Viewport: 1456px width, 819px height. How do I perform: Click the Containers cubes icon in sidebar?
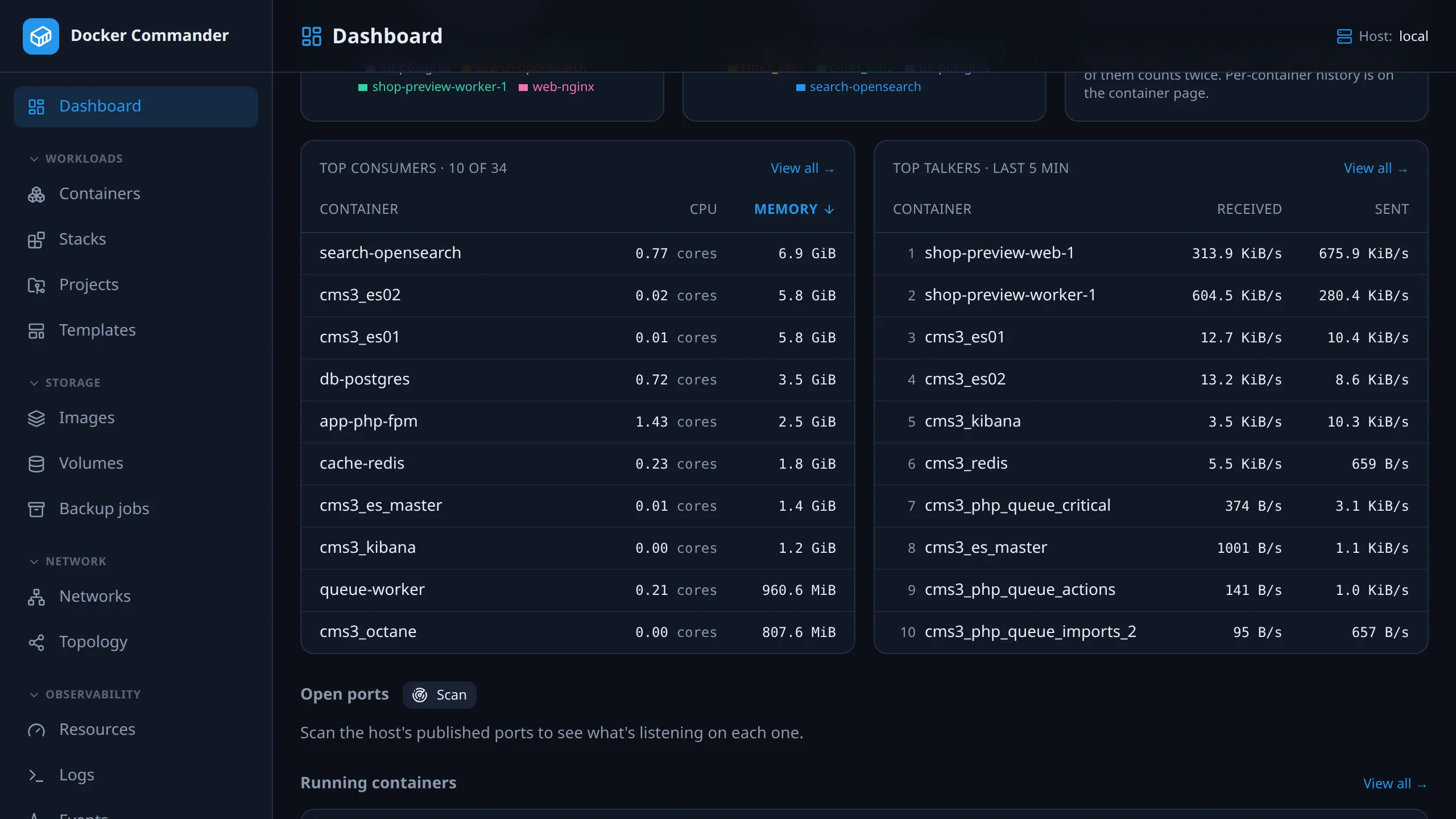pos(36,194)
